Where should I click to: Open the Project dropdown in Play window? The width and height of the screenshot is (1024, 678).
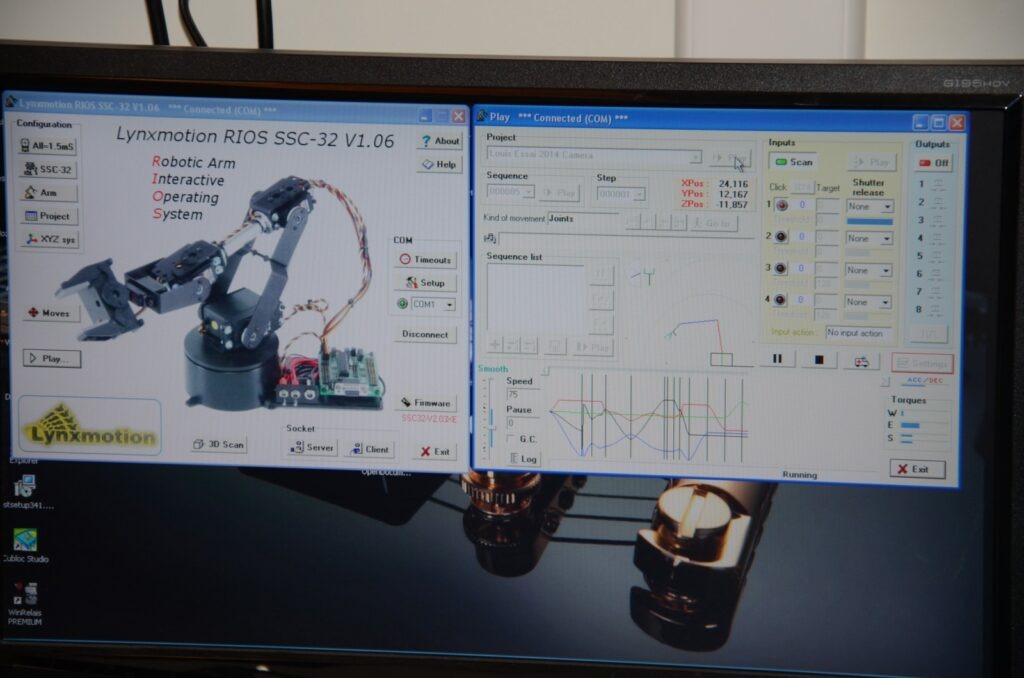[x=696, y=157]
